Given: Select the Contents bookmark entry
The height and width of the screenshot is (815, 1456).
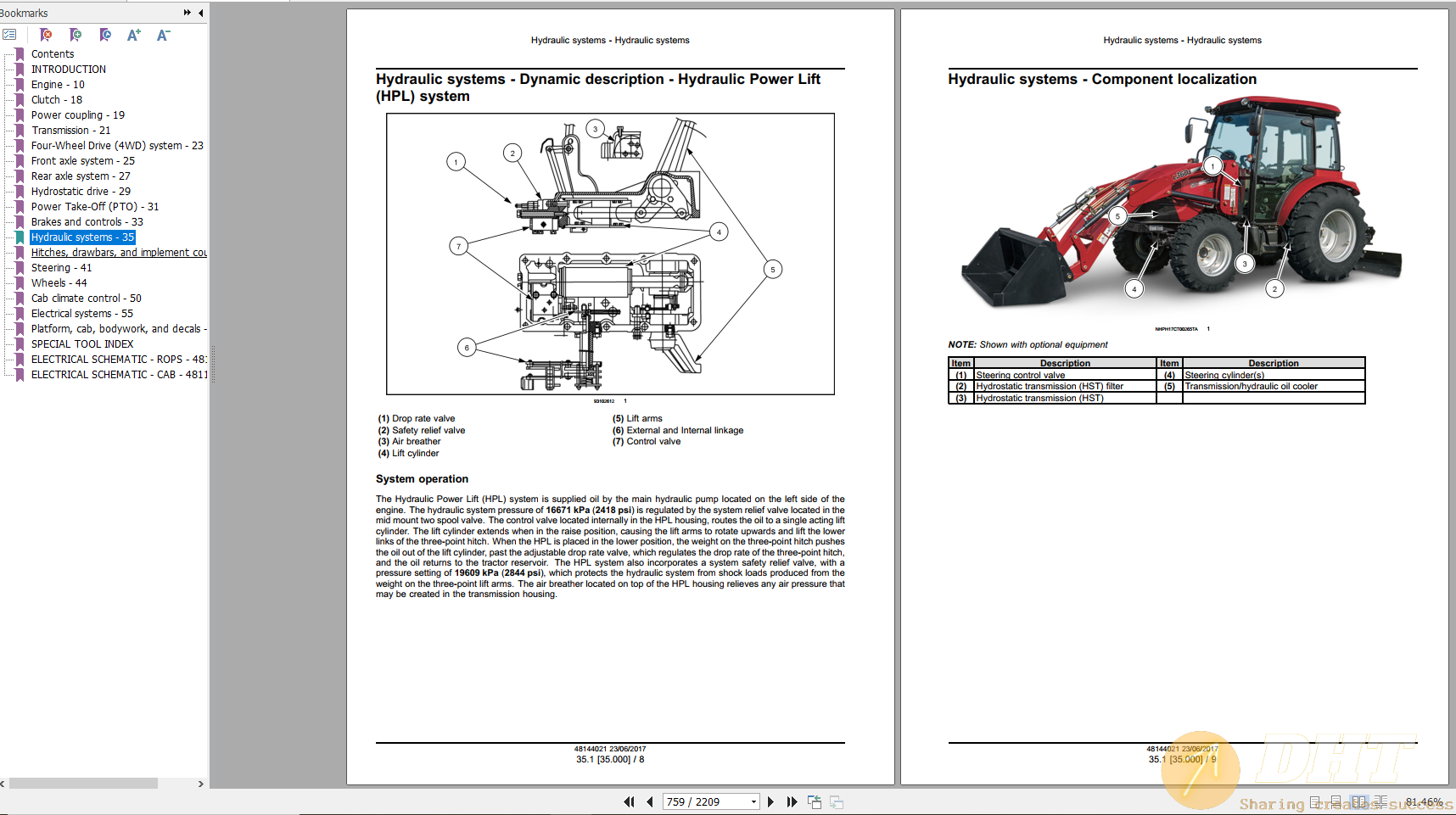Looking at the screenshot, I should tap(53, 53).
